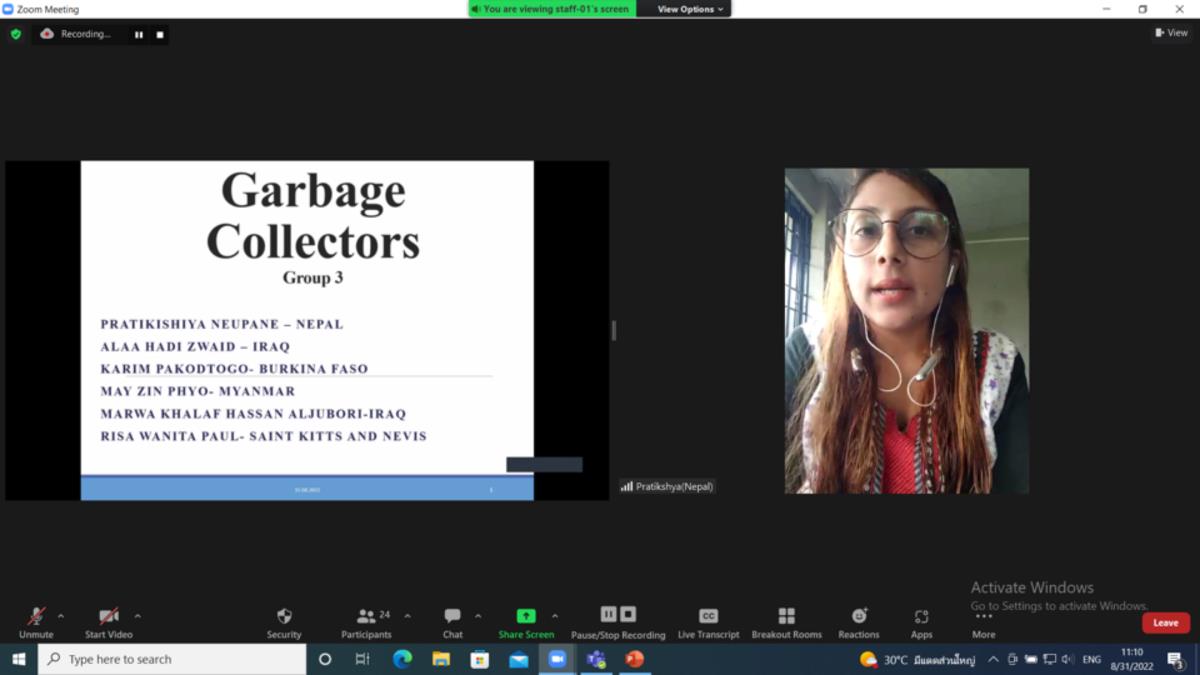Unmute the microphone
The image size is (1200, 675).
tap(36, 622)
